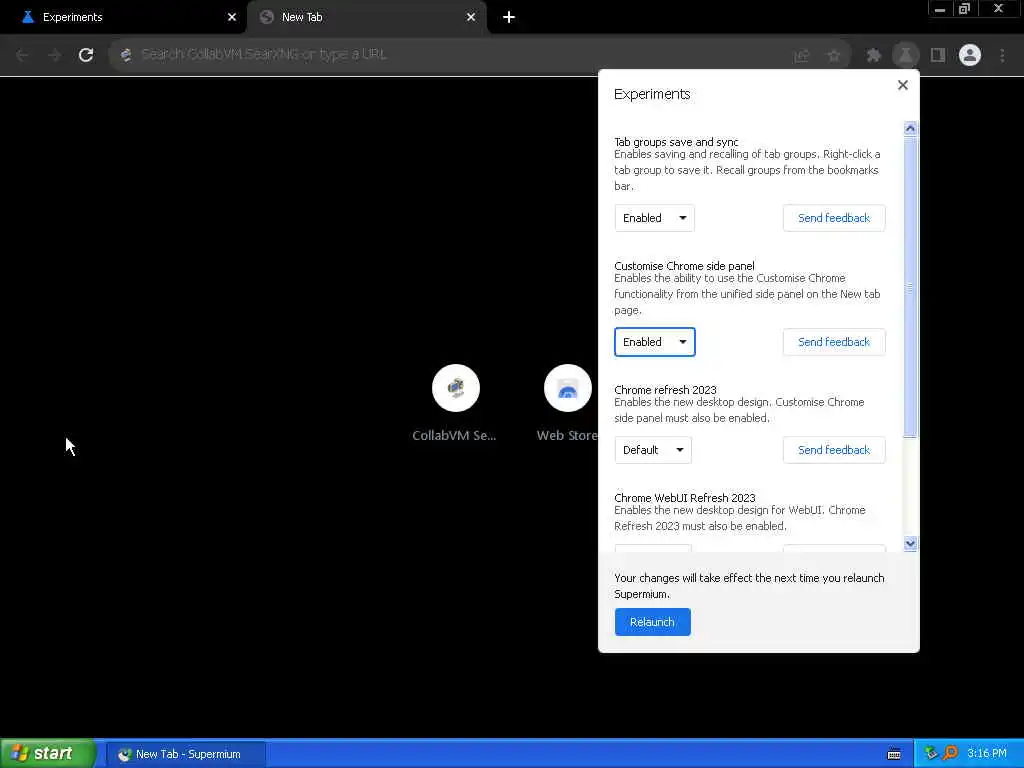
Task: Click the first system tray icon
Action: [931, 754]
